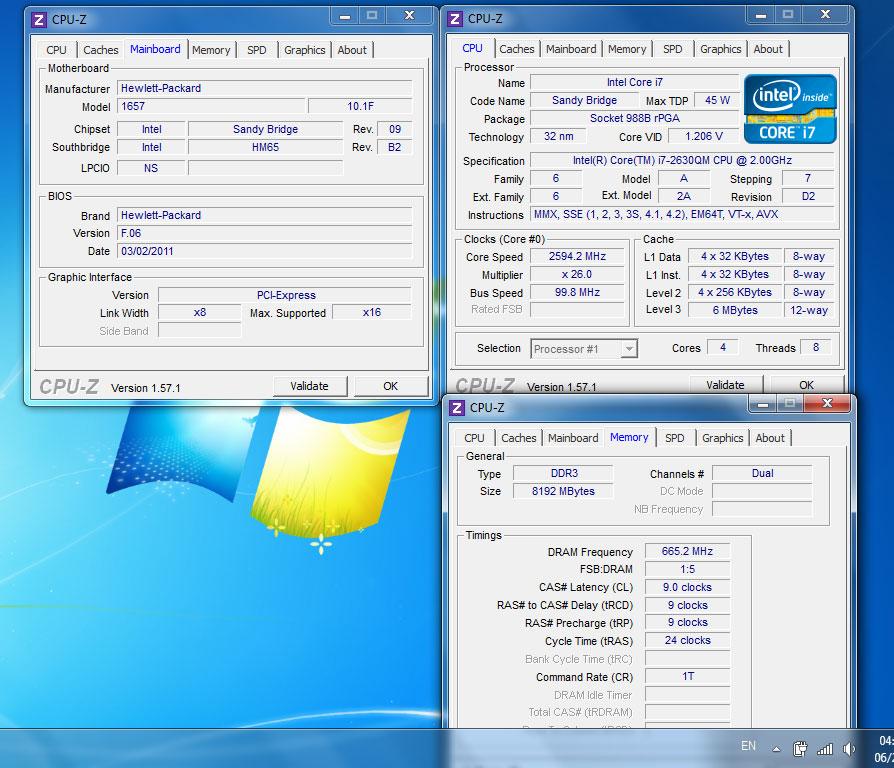Open Graphics tab in Memory window

tap(722, 438)
